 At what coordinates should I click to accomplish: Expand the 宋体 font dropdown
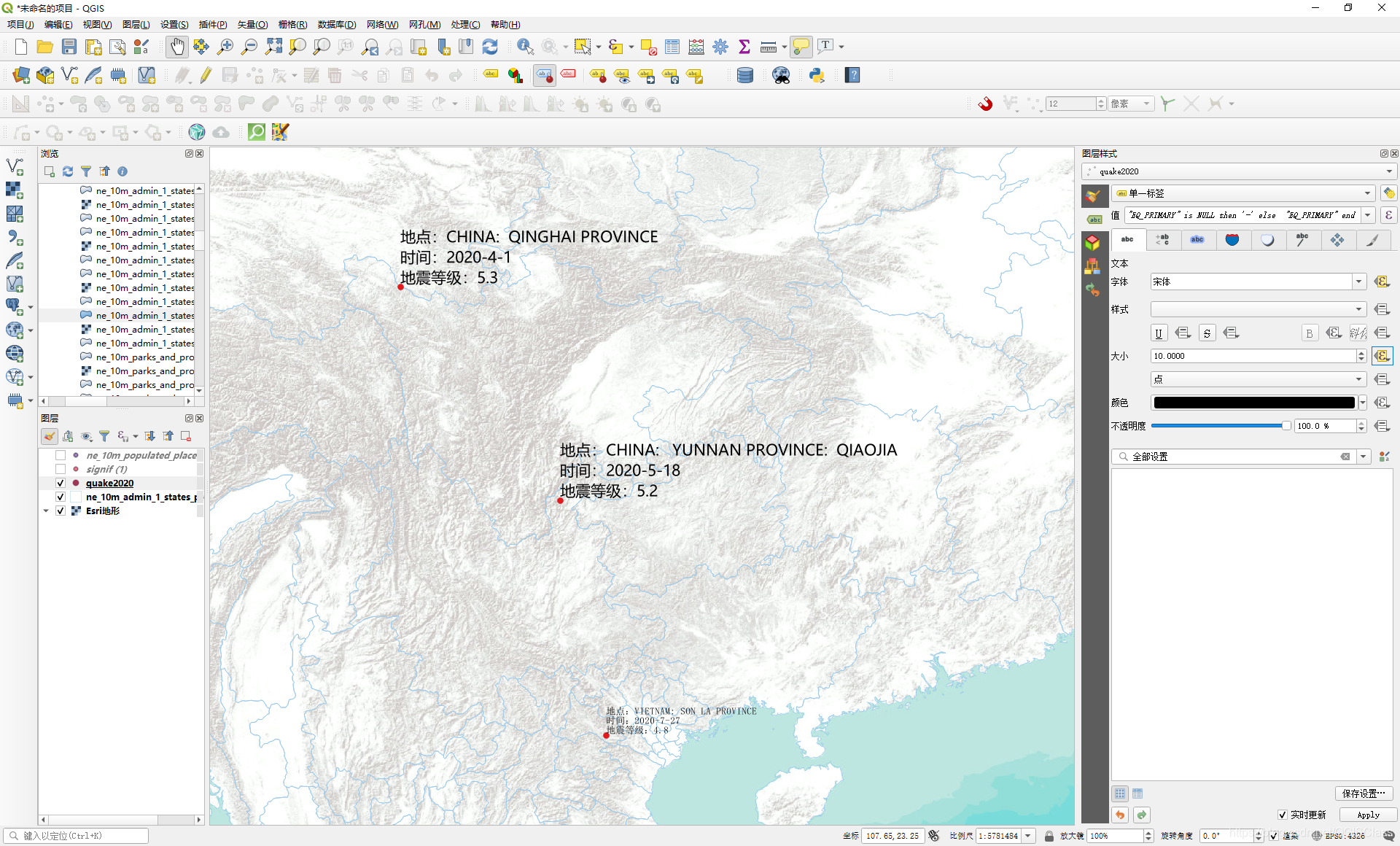(x=1358, y=282)
